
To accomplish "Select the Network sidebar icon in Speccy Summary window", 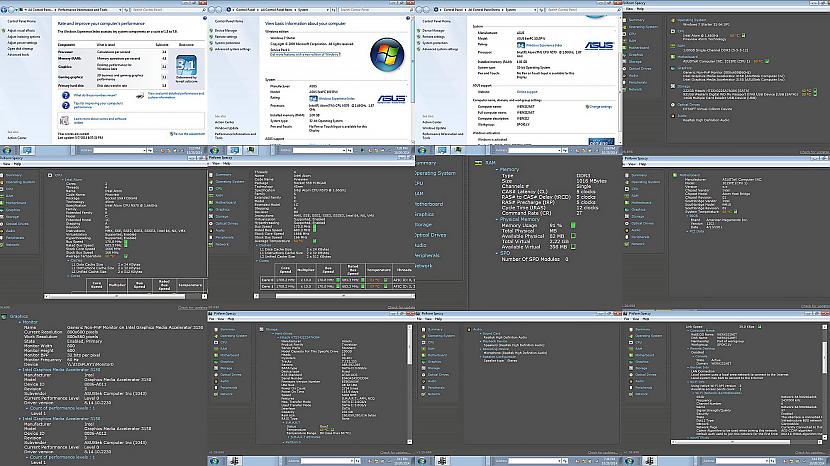I will [x=625, y=89].
